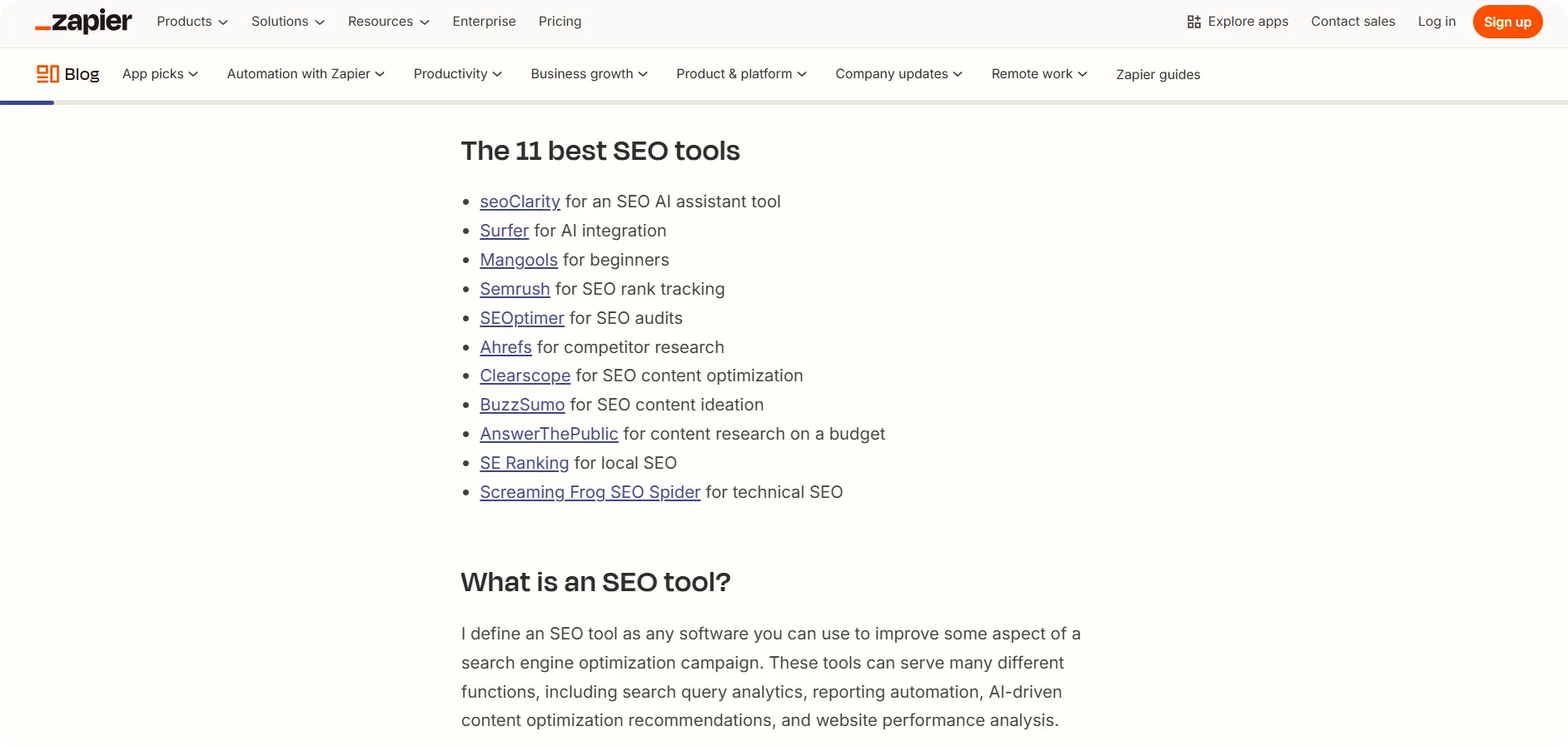This screenshot has height=746, width=1568.
Task: Click text "for beginners"
Action: point(616,260)
